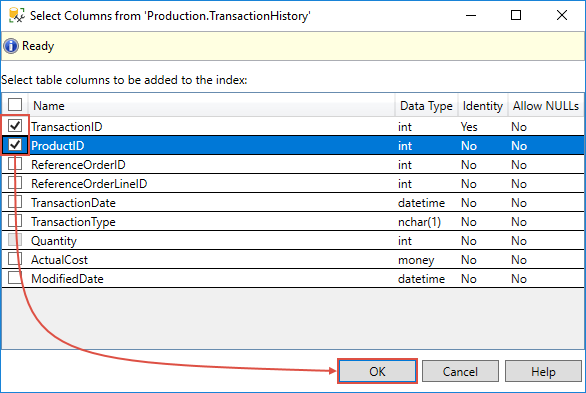
Task: Select the TransactionDate row name
Action: [73, 203]
